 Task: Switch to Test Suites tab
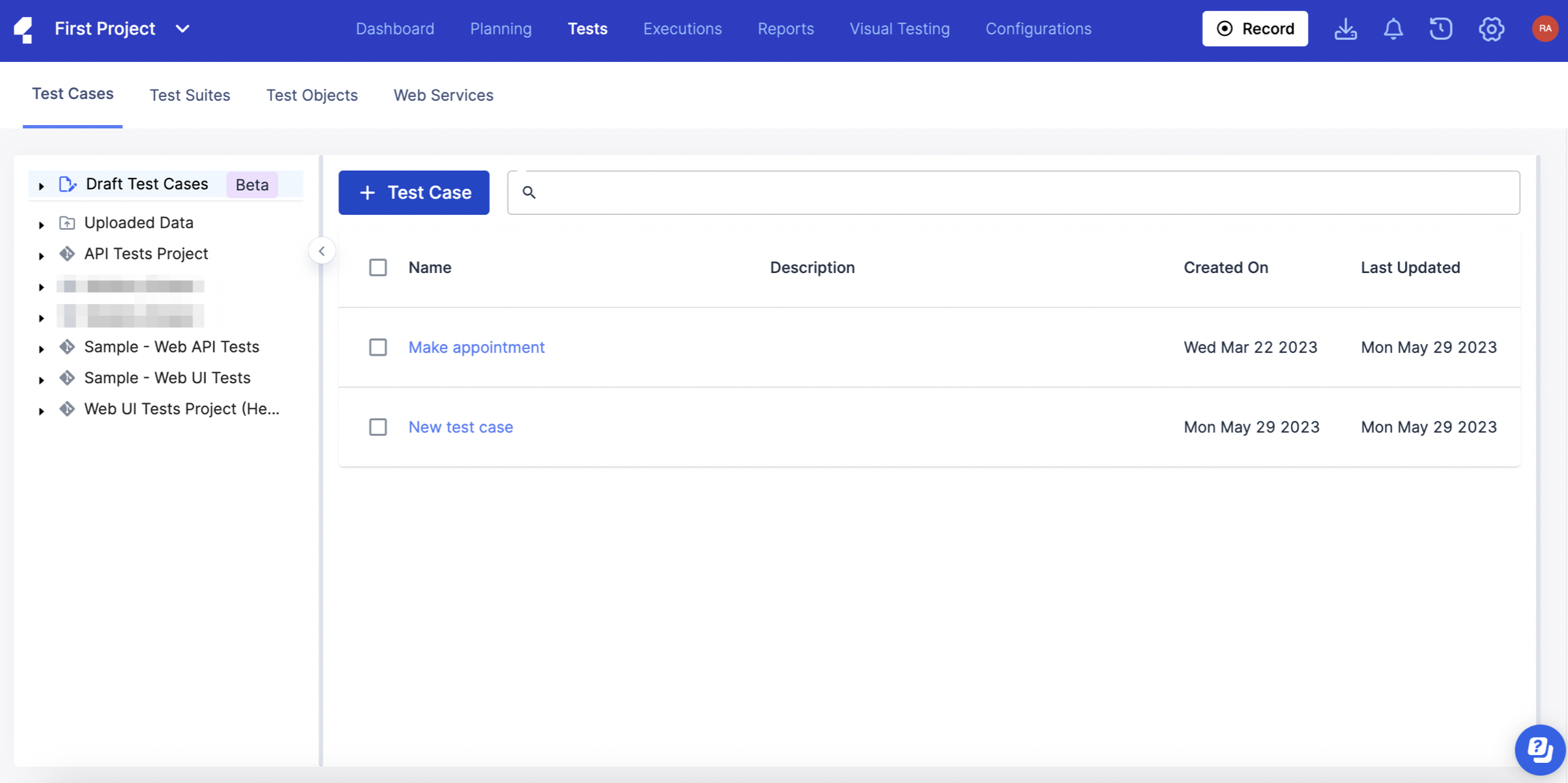[190, 95]
